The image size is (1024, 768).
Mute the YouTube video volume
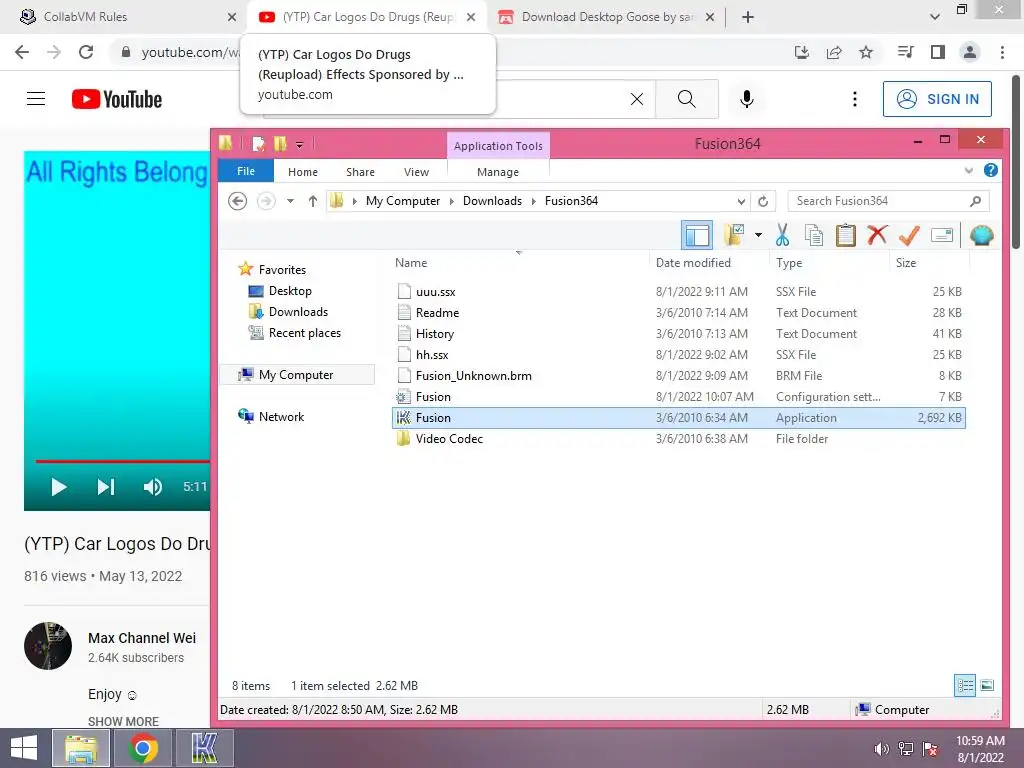(x=152, y=487)
